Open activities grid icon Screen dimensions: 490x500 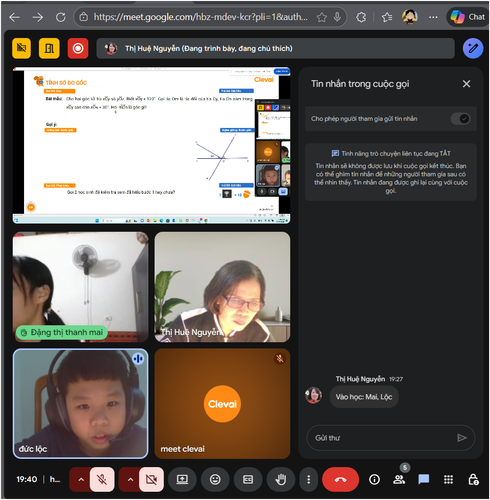pos(448,479)
